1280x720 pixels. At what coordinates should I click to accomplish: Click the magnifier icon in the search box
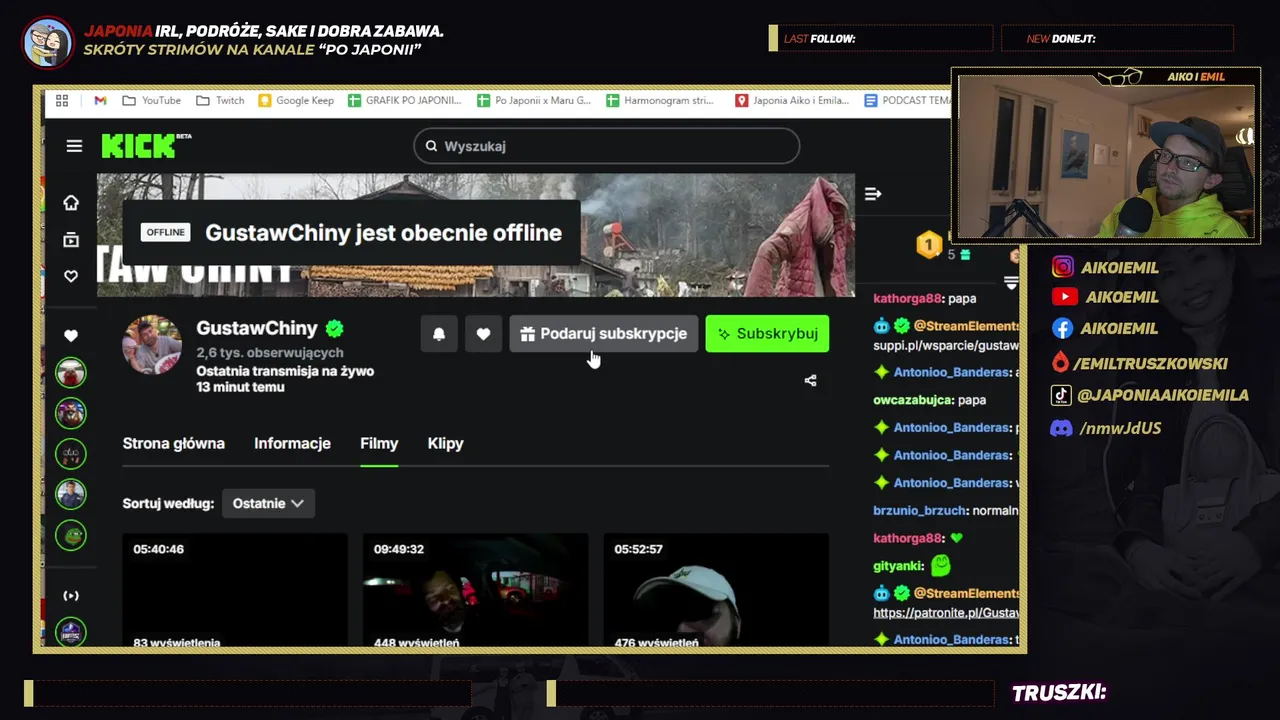click(x=431, y=146)
